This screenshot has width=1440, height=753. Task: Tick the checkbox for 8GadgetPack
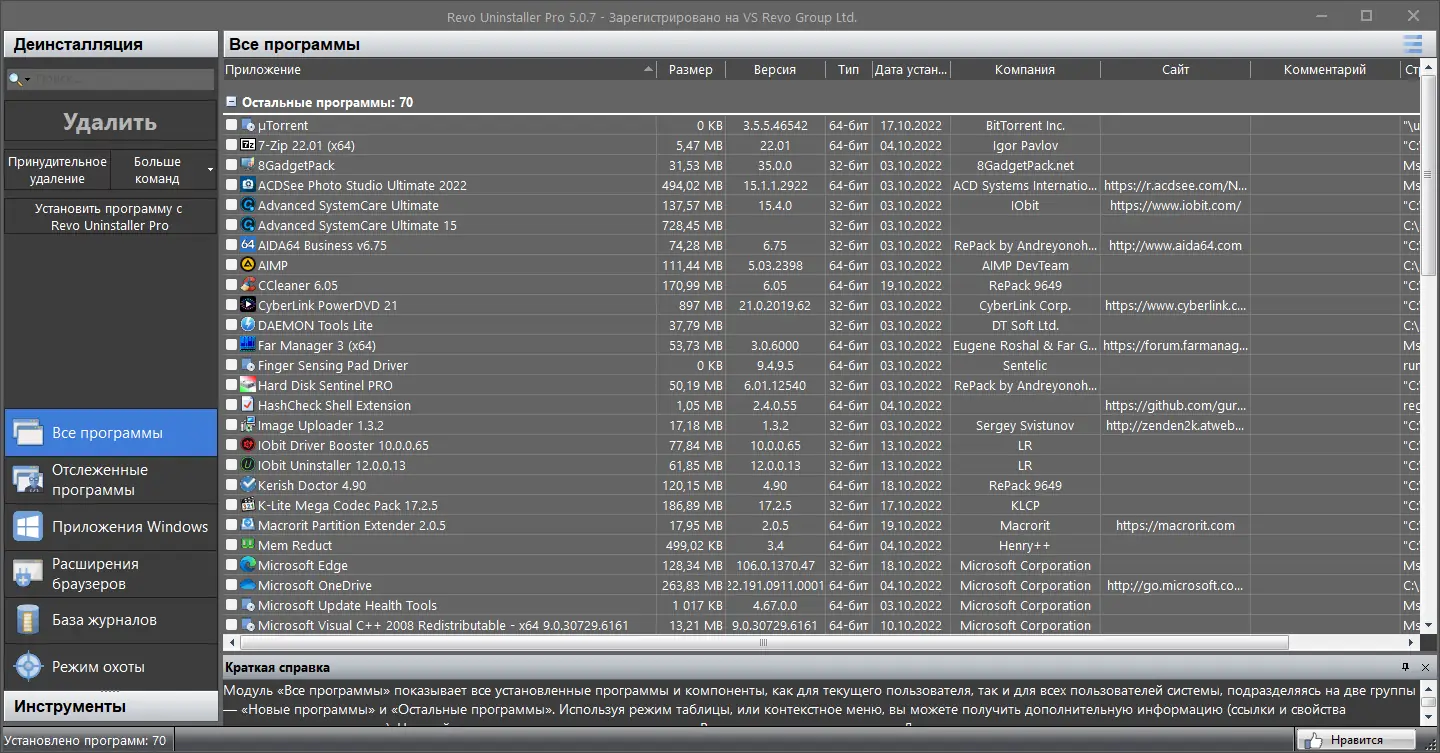(232, 165)
